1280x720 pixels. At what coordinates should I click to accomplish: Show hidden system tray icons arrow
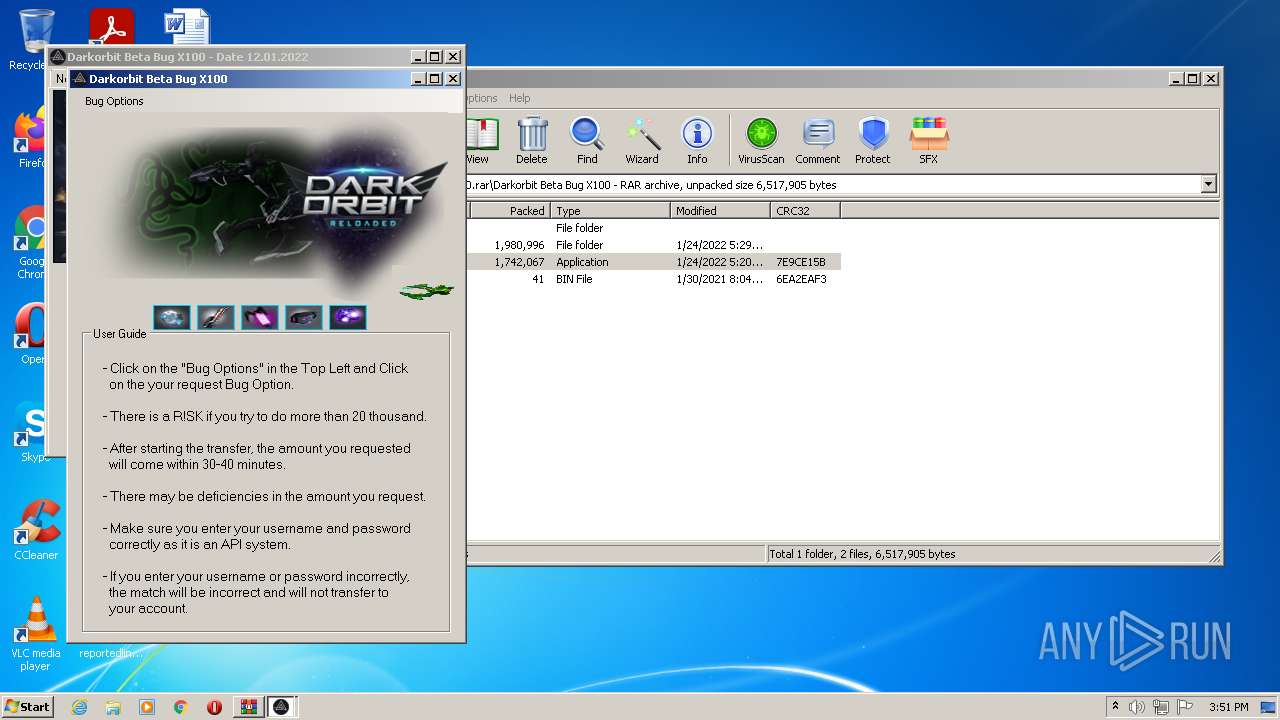pyautogui.click(x=1115, y=707)
